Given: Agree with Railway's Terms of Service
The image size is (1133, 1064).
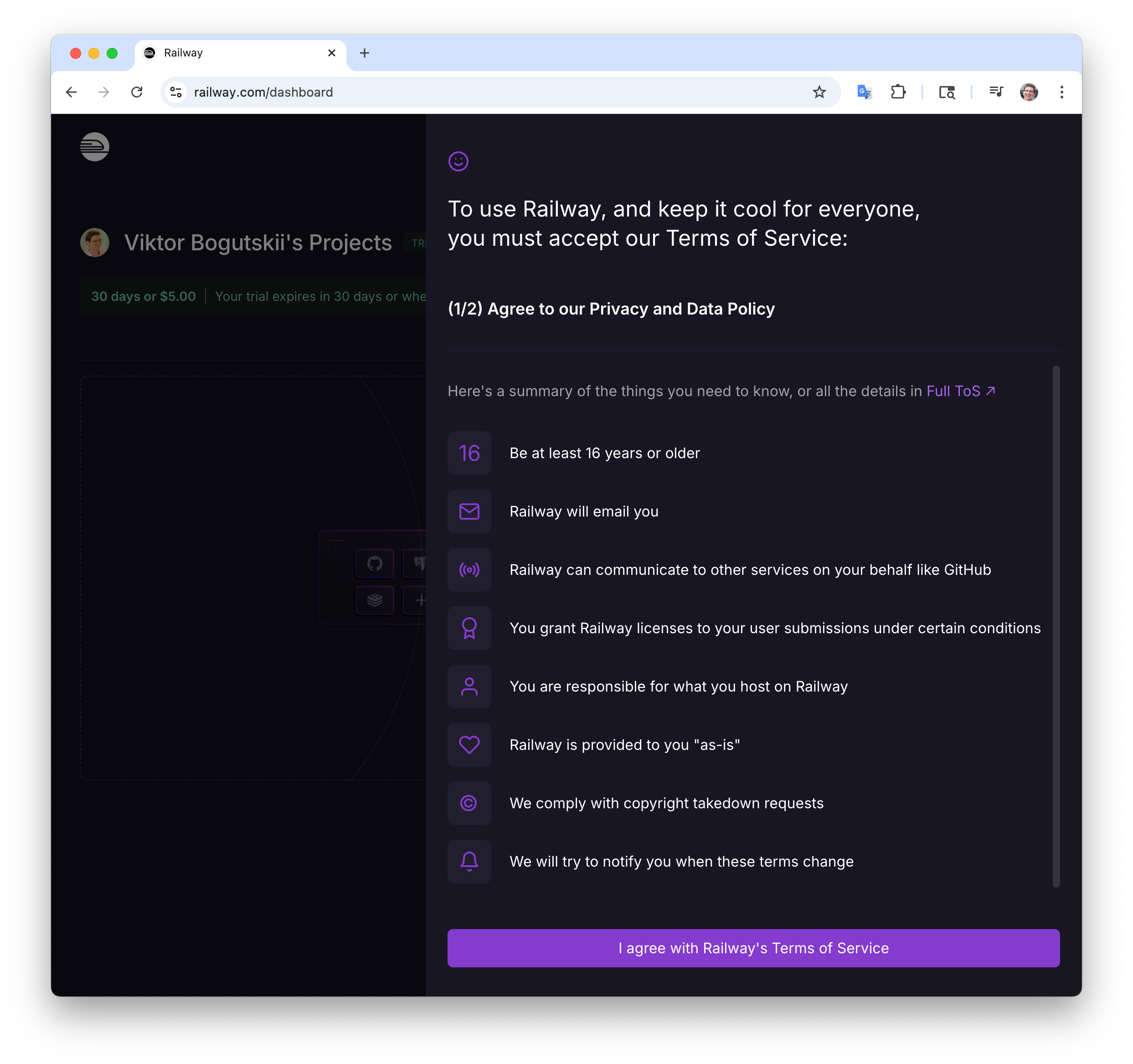Looking at the screenshot, I should 753,948.
